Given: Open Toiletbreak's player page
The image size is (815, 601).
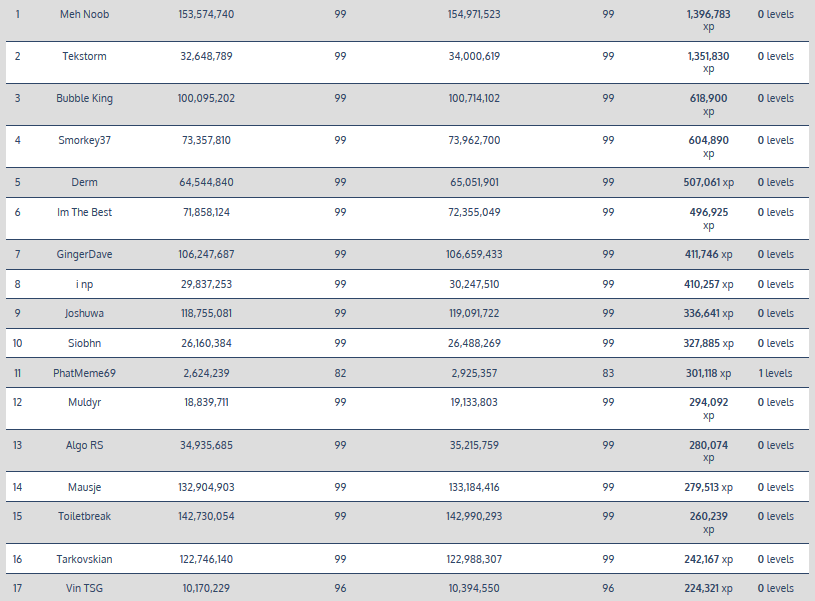Looking at the screenshot, I should tap(84, 516).
